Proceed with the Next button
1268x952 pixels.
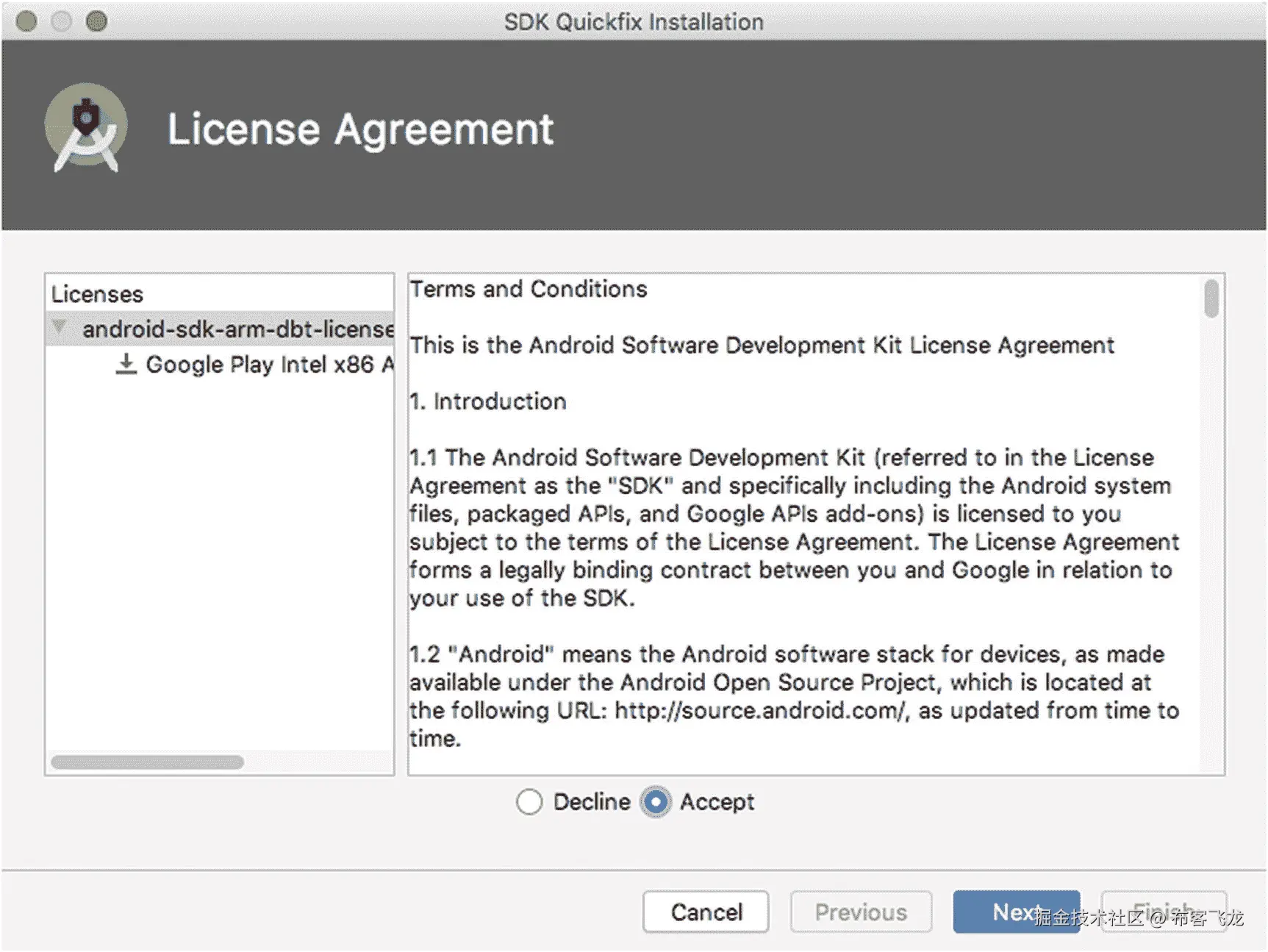coord(1017,912)
